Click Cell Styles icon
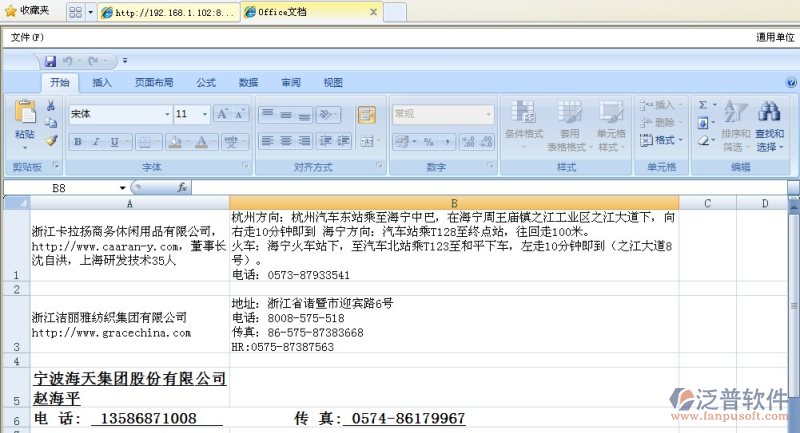This screenshot has width=800, height=433. tap(611, 111)
